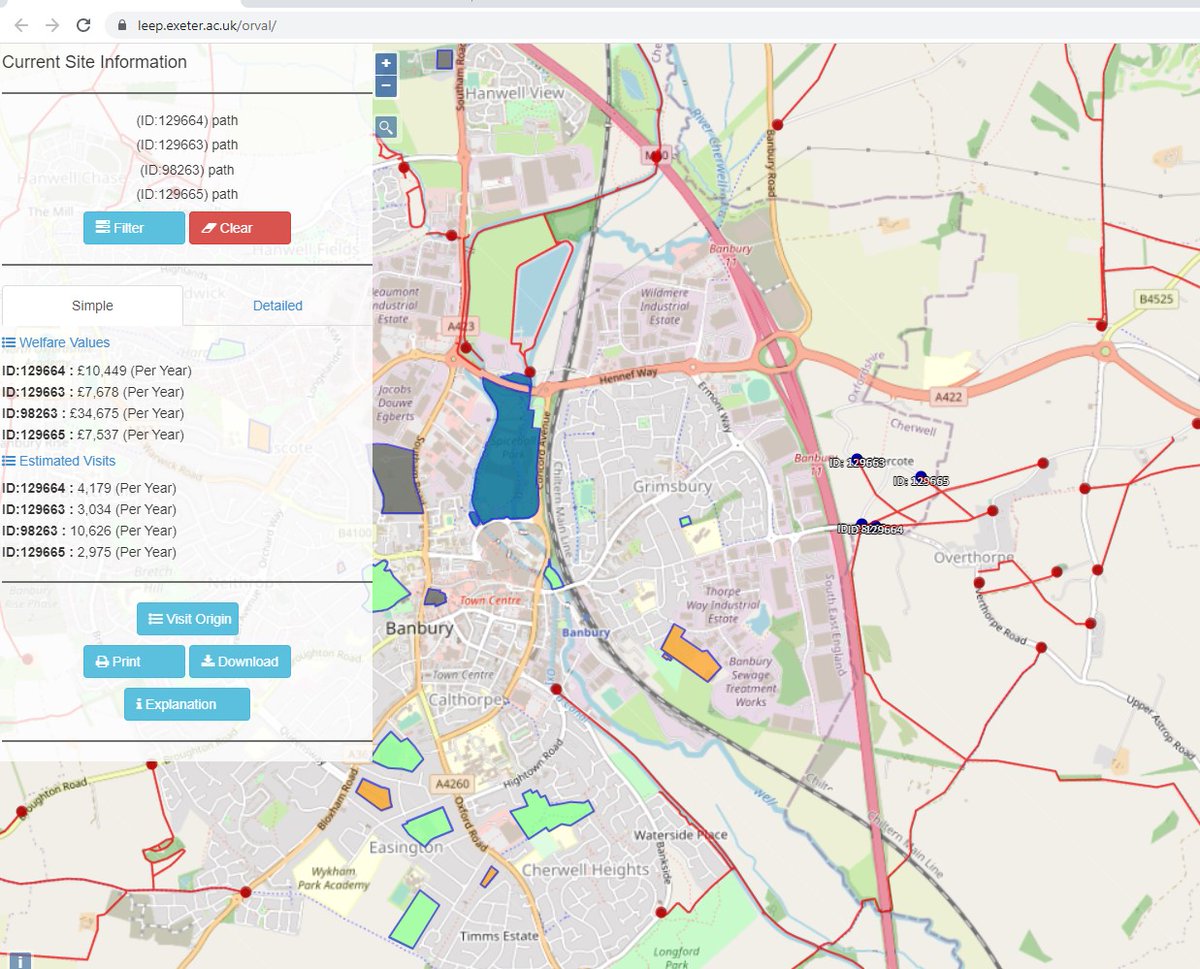
Task: Switch to the Simple tab
Action: tap(92, 306)
